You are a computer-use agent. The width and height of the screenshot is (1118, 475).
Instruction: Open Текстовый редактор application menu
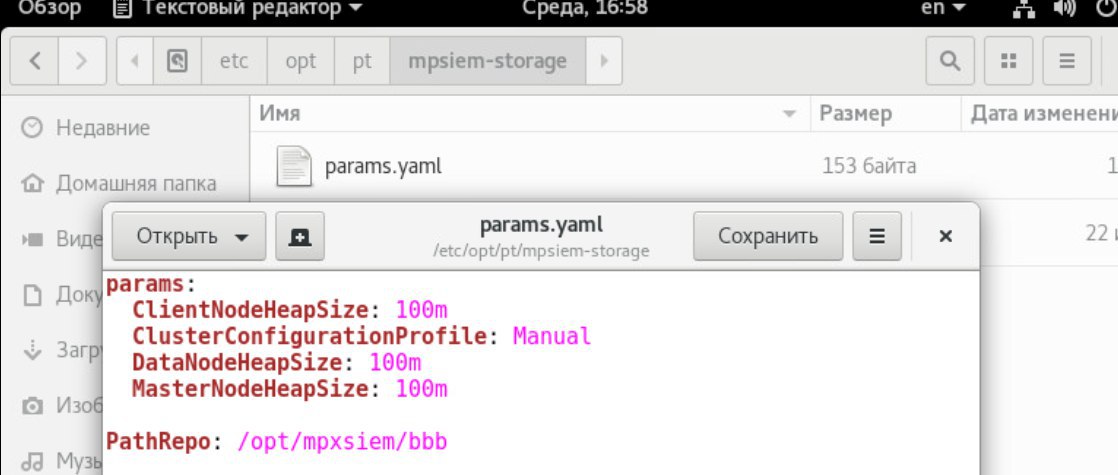[x=237, y=10]
